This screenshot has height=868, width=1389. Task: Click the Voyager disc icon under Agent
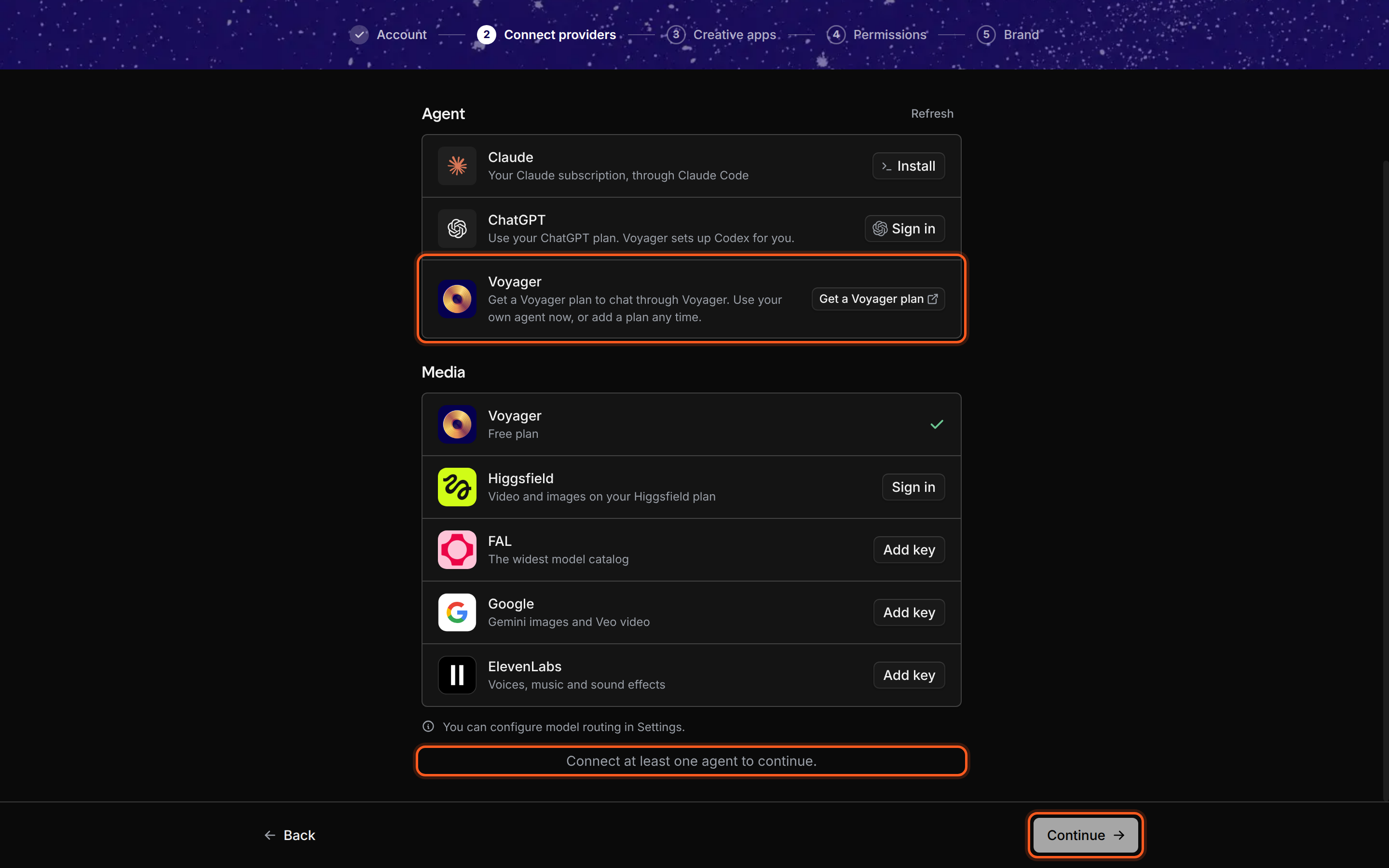pos(457,299)
